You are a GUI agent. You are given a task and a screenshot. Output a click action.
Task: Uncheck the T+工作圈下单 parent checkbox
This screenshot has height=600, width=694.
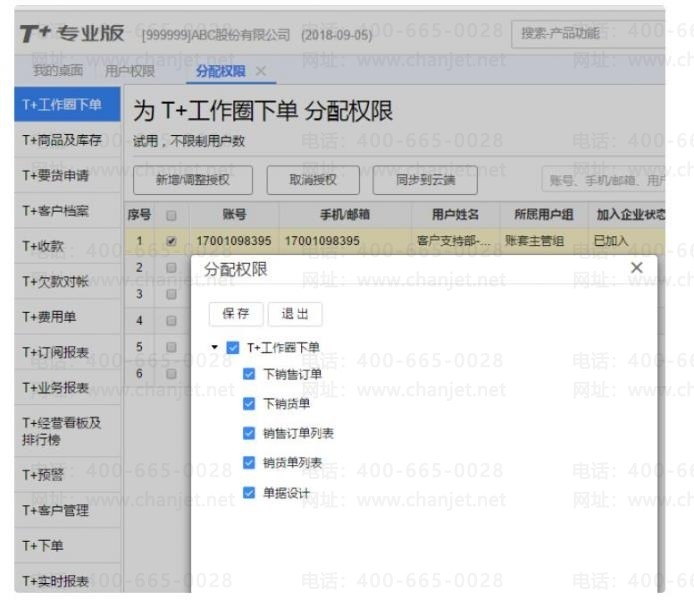point(233,347)
